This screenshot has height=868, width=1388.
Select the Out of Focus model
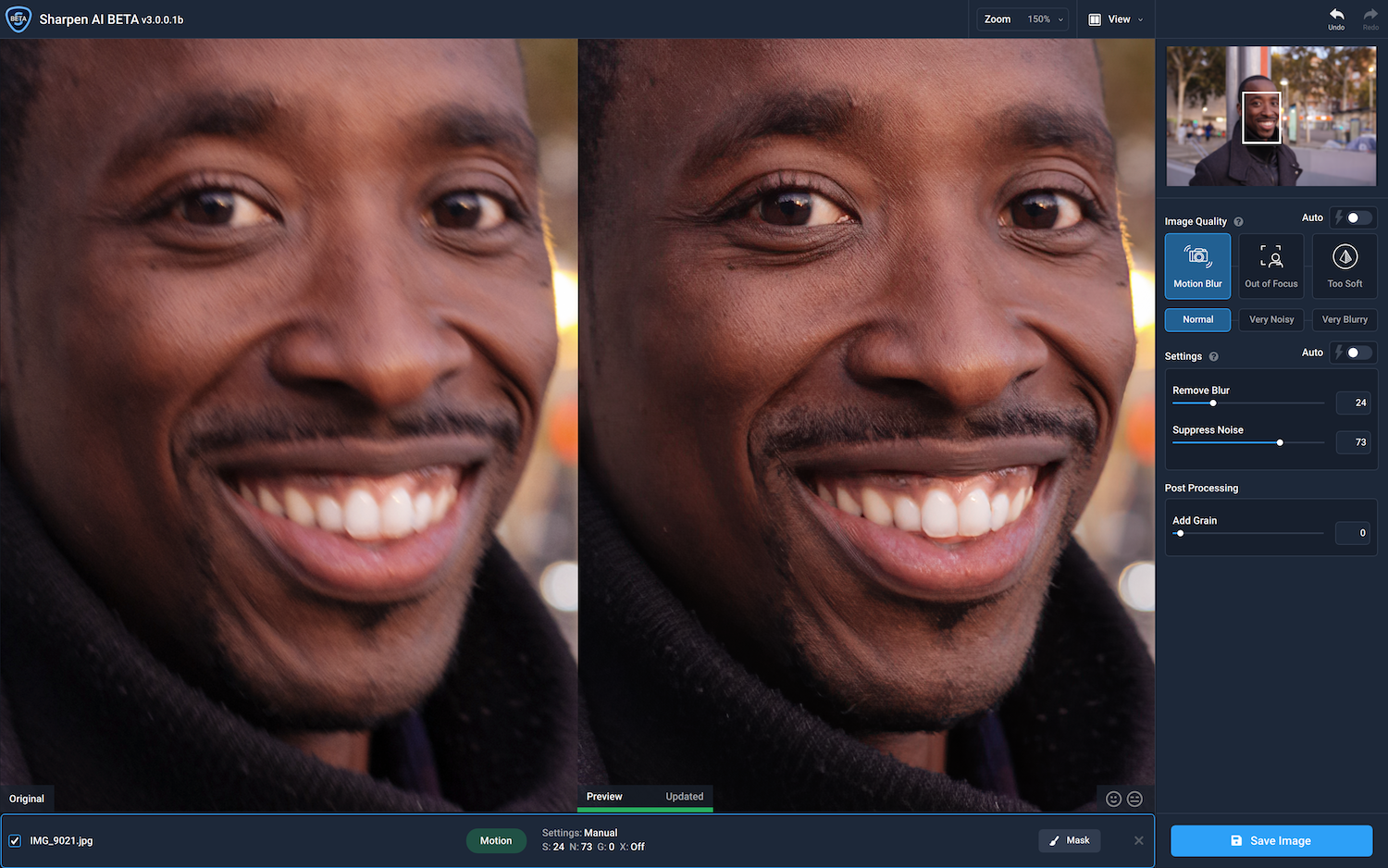[1270, 266]
